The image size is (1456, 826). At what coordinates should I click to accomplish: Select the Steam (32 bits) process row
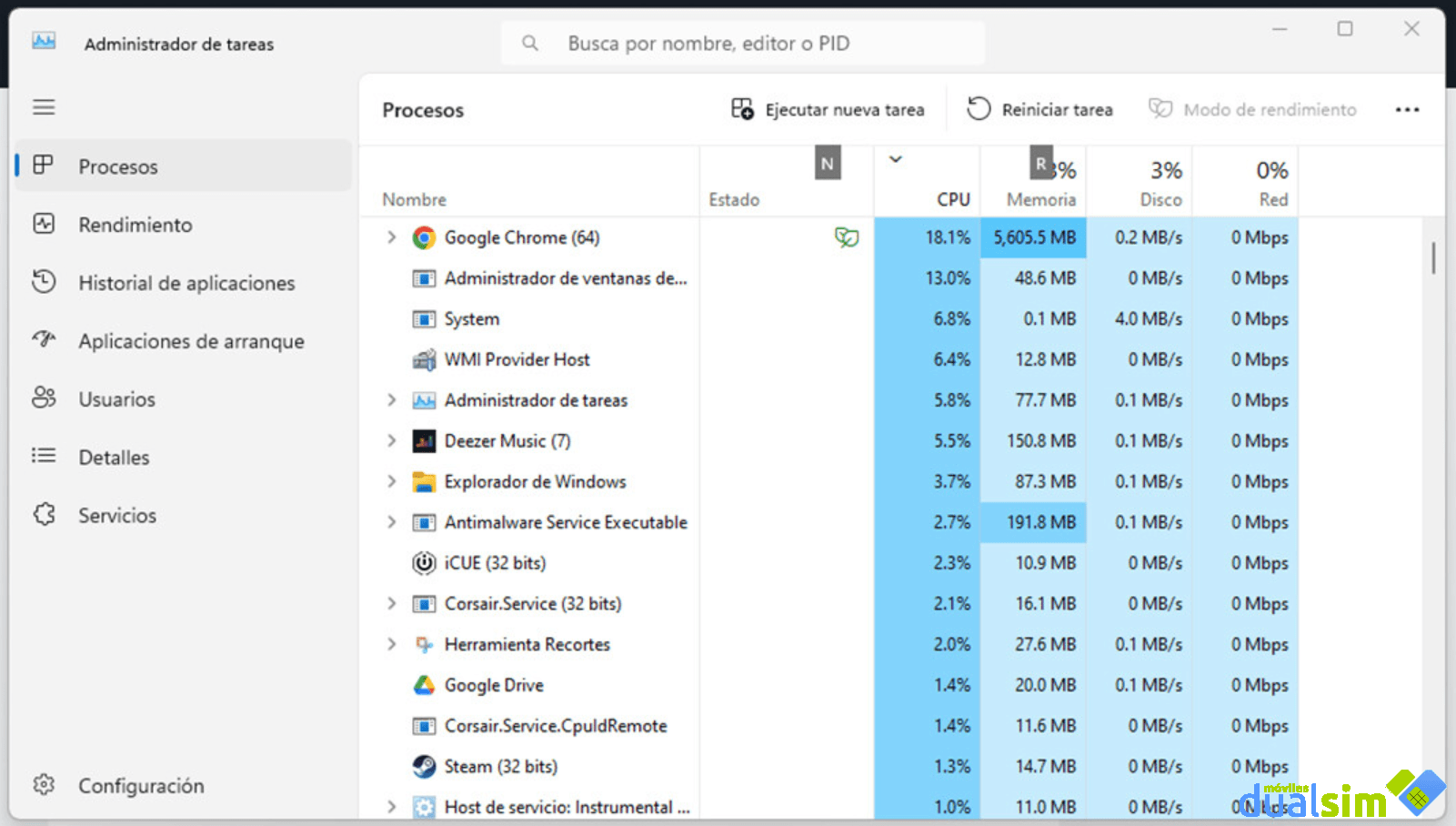829,766
